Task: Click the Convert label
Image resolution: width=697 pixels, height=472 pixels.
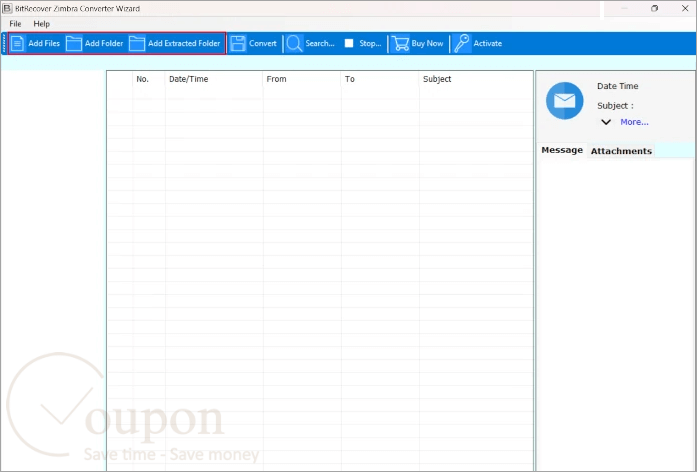Action: click(263, 43)
